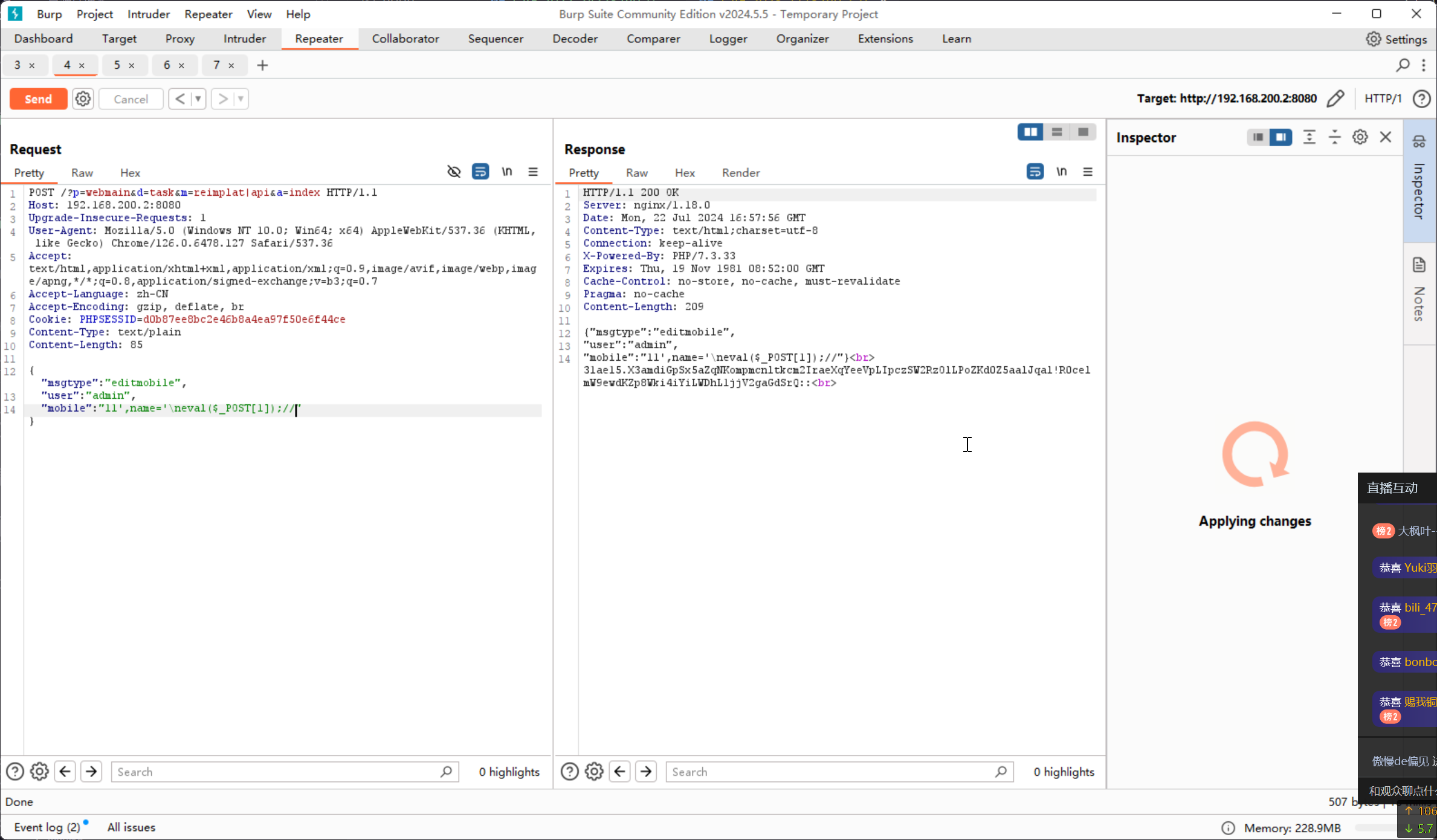Image resolution: width=1437 pixels, height=840 pixels.
Task: Open the Burp menu
Action: (50, 14)
